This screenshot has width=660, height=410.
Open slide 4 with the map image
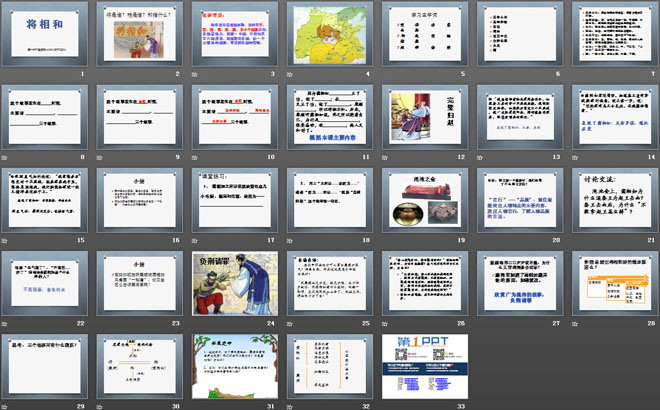(x=327, y=34)
